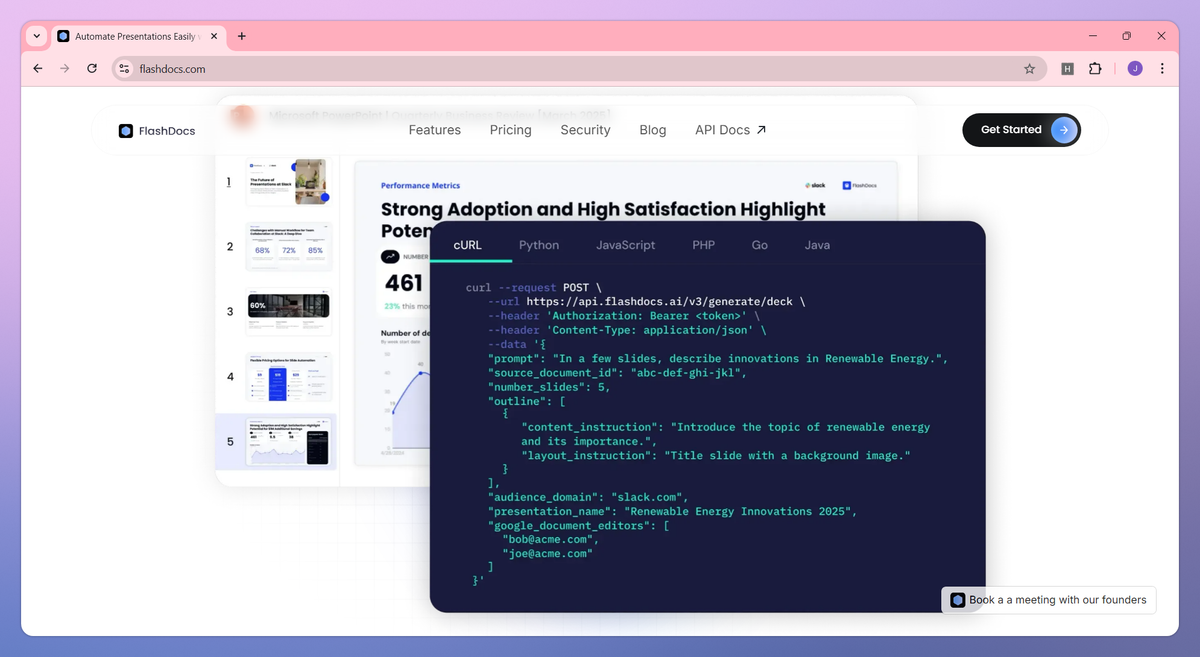Click the "source_document_id" code line

617,372
